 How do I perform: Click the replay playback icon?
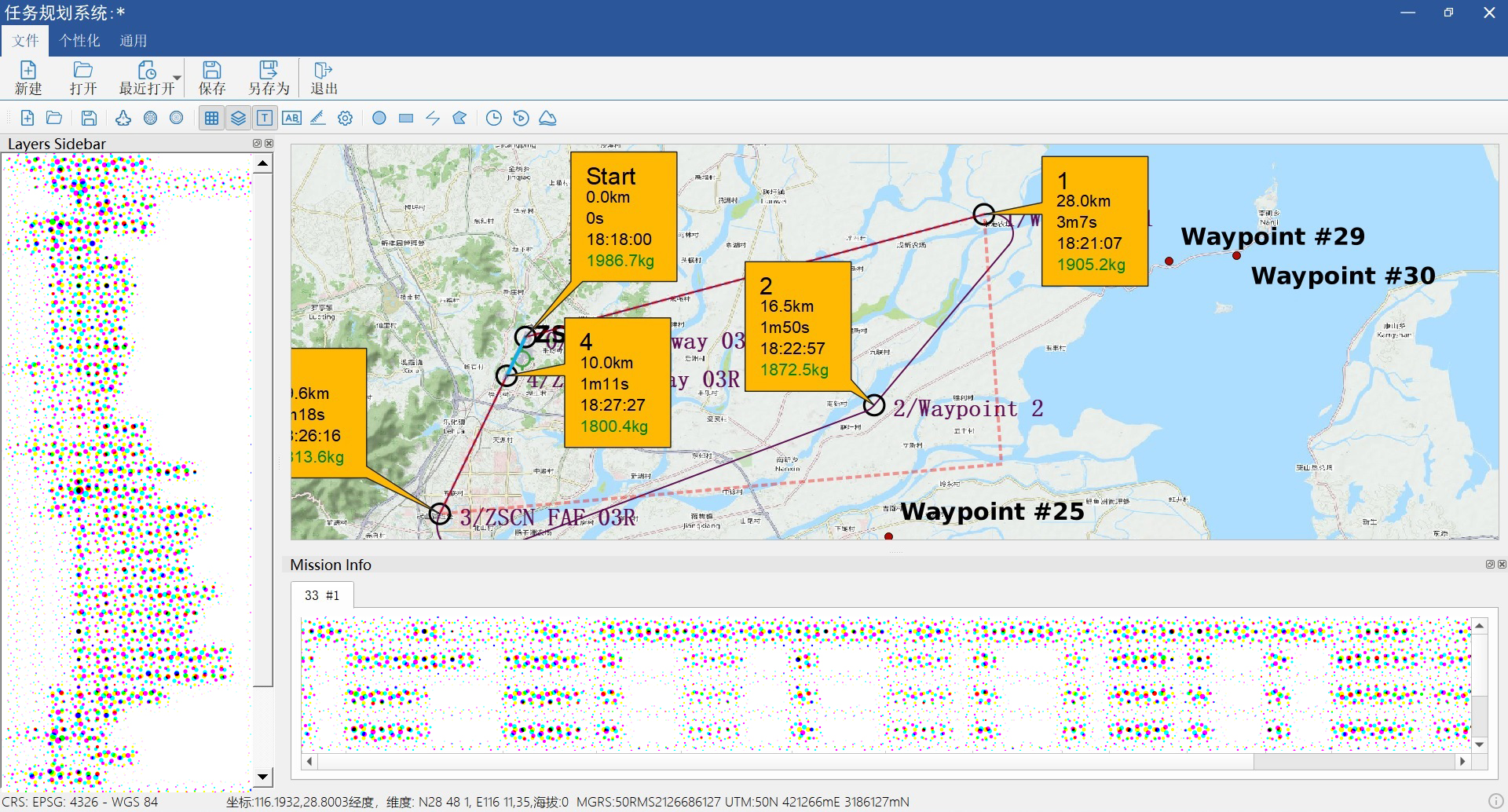521,118
